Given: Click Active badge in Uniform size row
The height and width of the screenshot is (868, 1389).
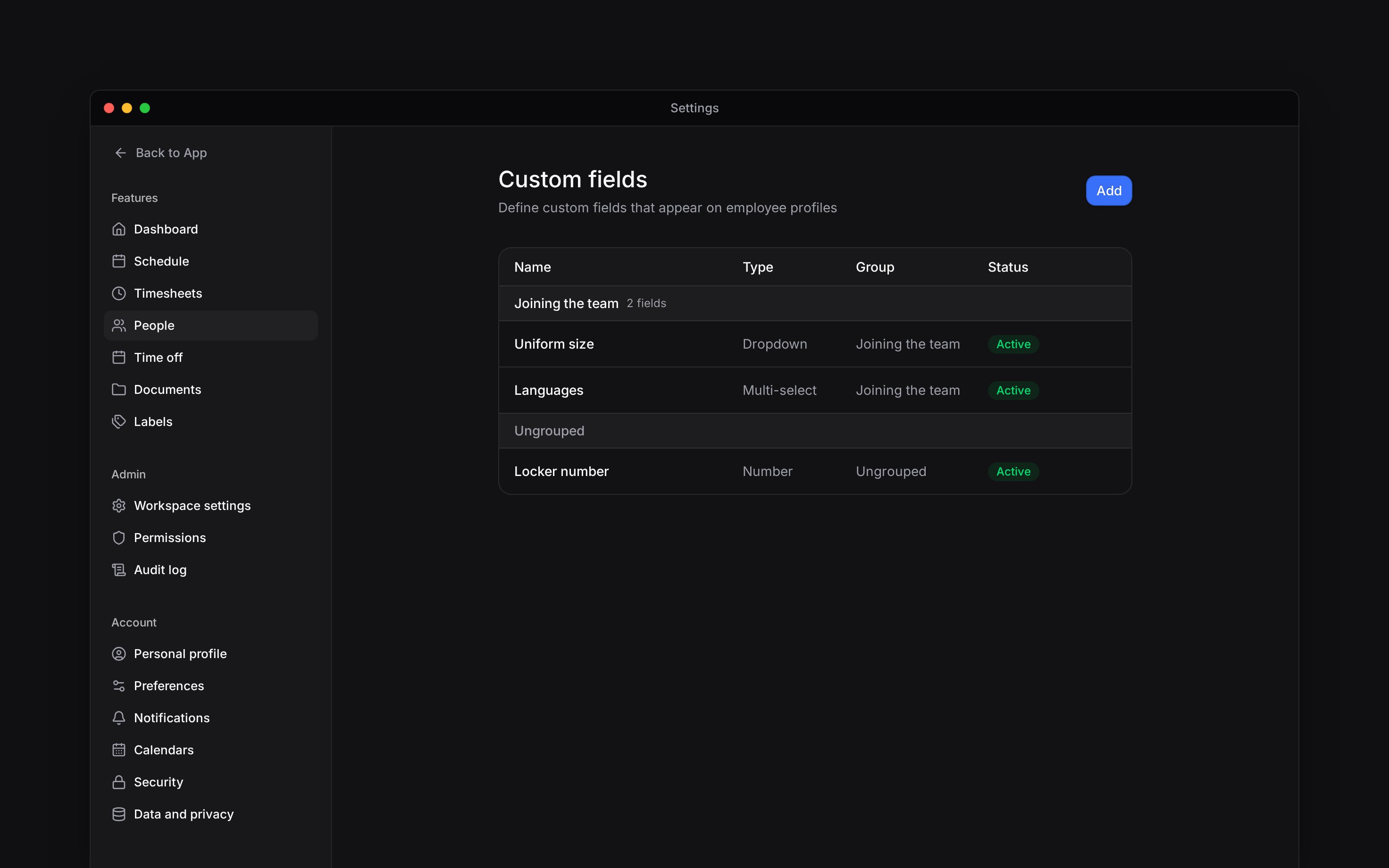Looking at the screenshot, I should (x=1013, y=344).
